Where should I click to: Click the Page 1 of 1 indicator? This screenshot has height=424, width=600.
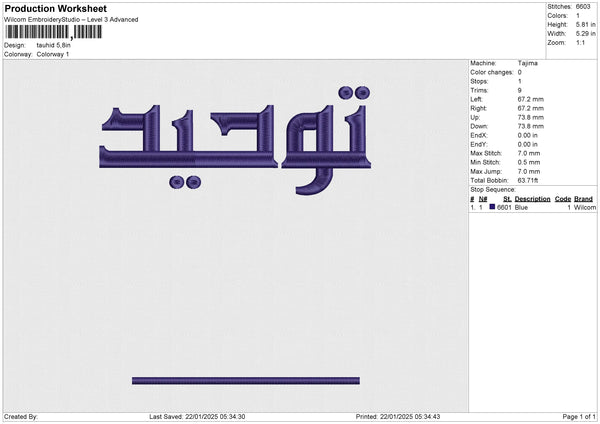(x=579, y=417)
